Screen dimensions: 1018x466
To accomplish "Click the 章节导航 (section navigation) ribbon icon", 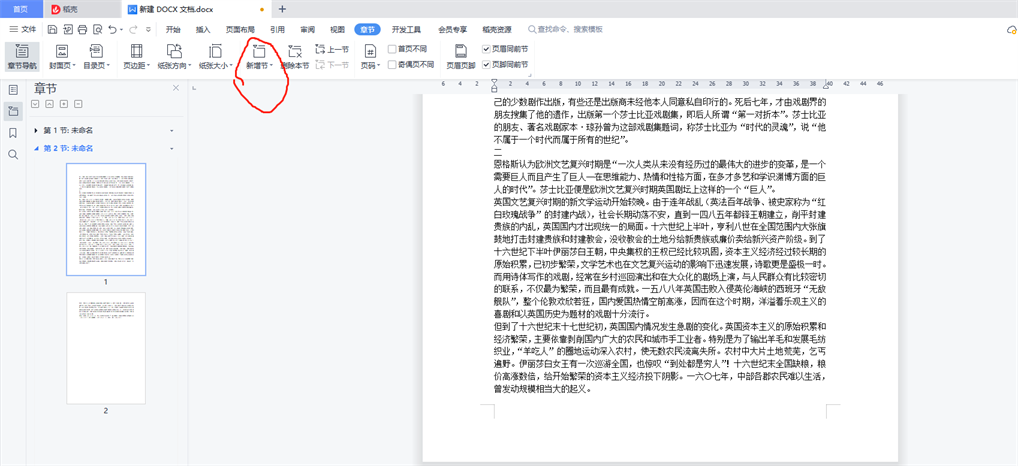I will point(21,56).
